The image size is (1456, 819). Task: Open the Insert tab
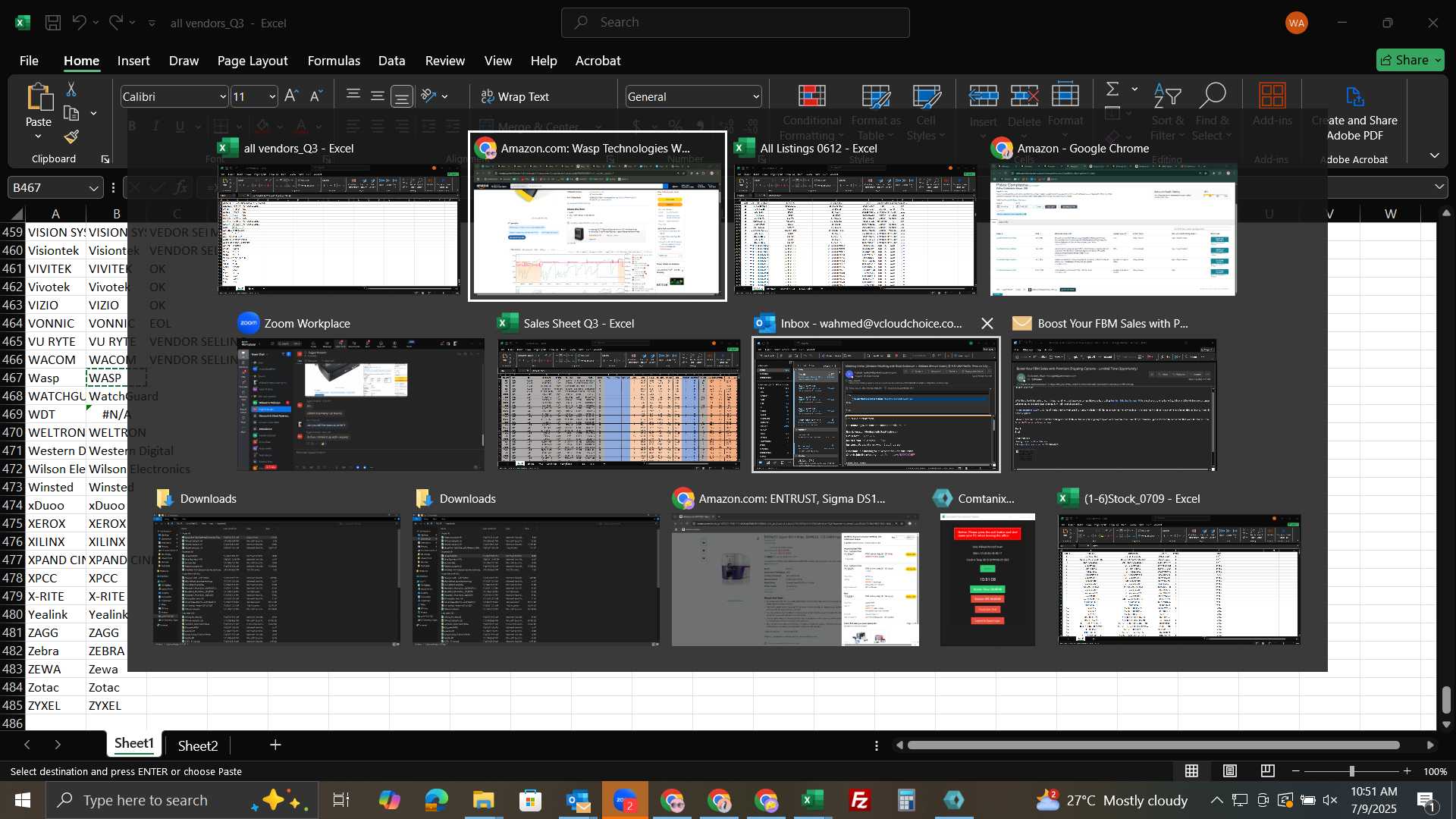(133, 61)
